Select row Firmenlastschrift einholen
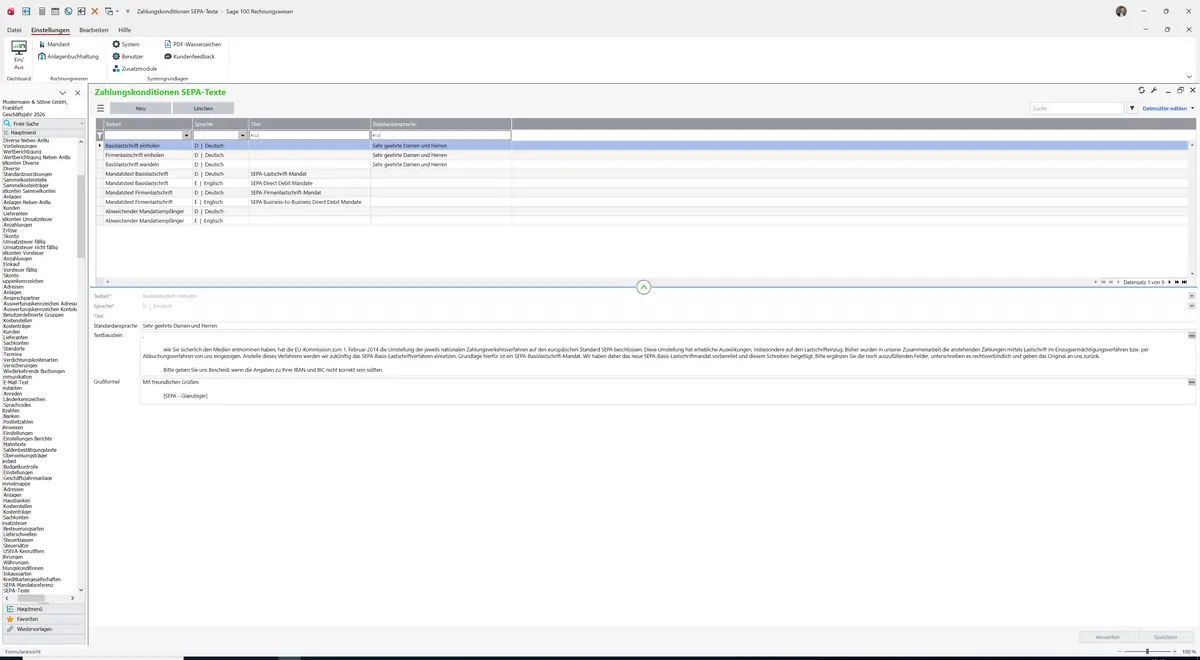The image size is (1200, 660). click(x=643, y=155)
